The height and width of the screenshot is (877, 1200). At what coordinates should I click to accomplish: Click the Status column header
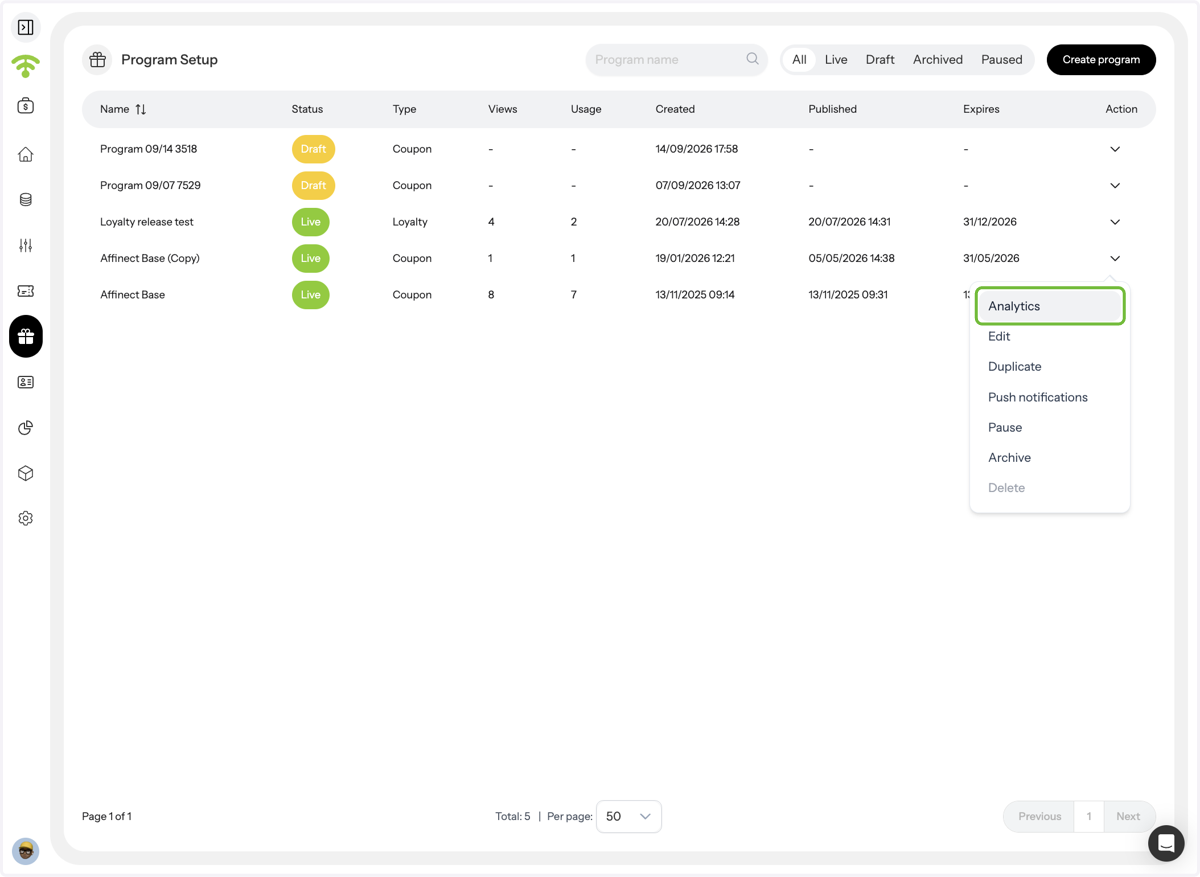(x=307, y=109)
